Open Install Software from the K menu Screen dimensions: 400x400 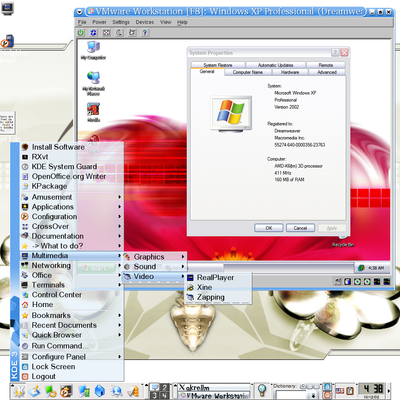72,147
